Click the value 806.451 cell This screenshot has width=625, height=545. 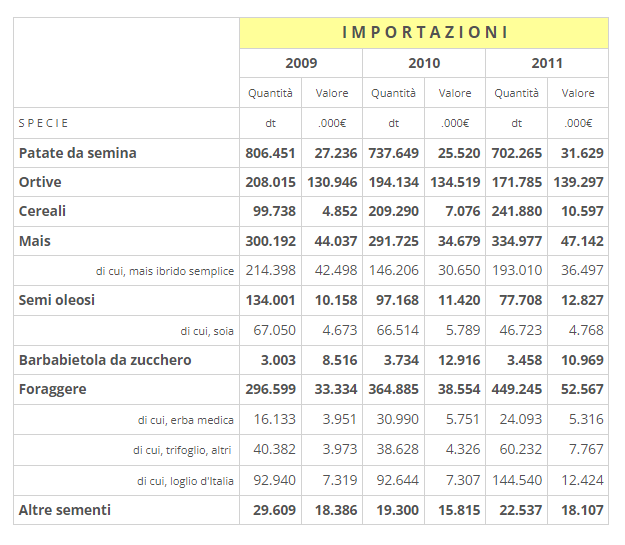point(270,153)
